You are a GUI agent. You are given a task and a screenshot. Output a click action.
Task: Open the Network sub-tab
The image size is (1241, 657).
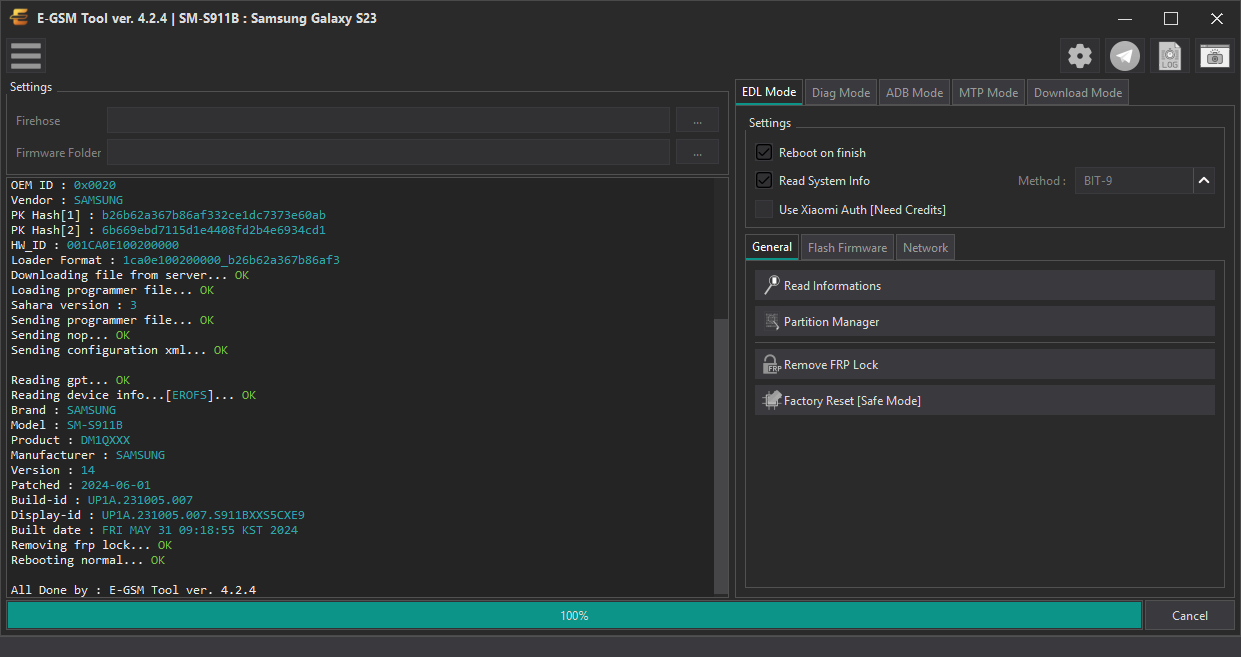(925, 247)
